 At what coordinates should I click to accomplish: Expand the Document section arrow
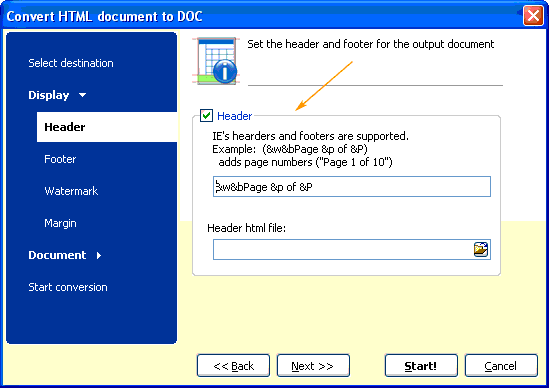coord(99,255)
